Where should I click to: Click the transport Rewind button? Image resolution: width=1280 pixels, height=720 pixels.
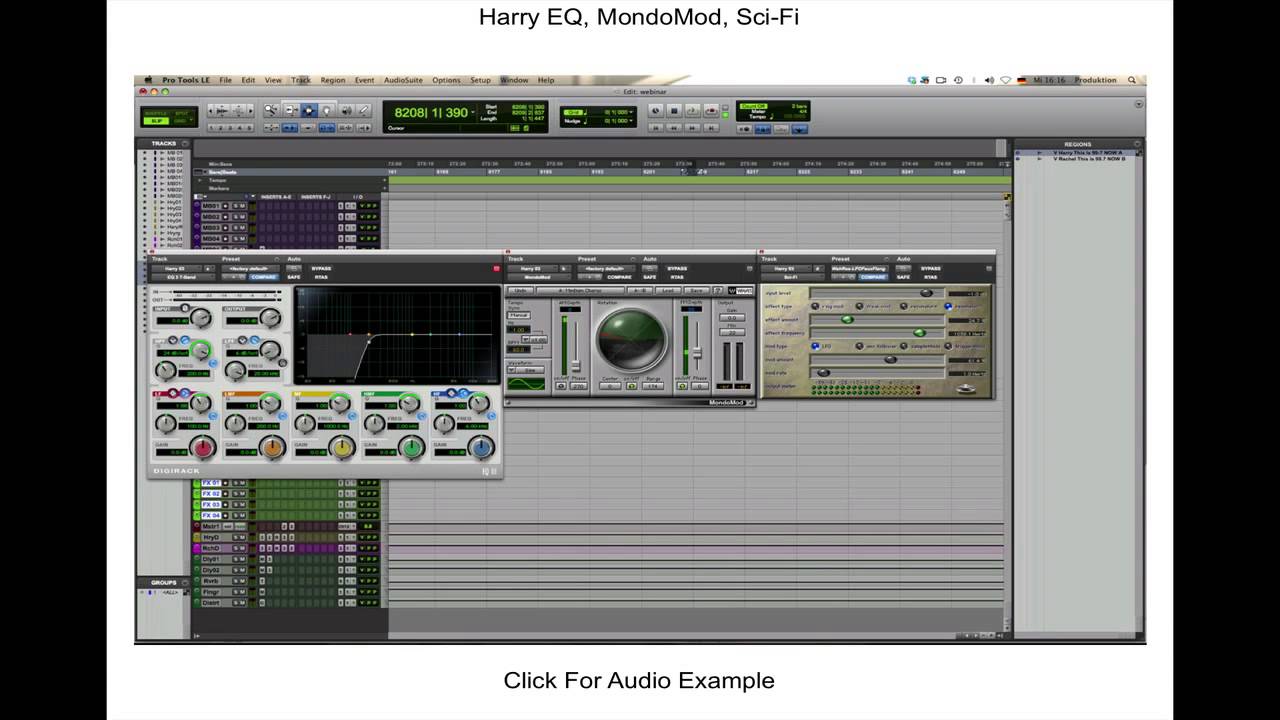(674, 128)
